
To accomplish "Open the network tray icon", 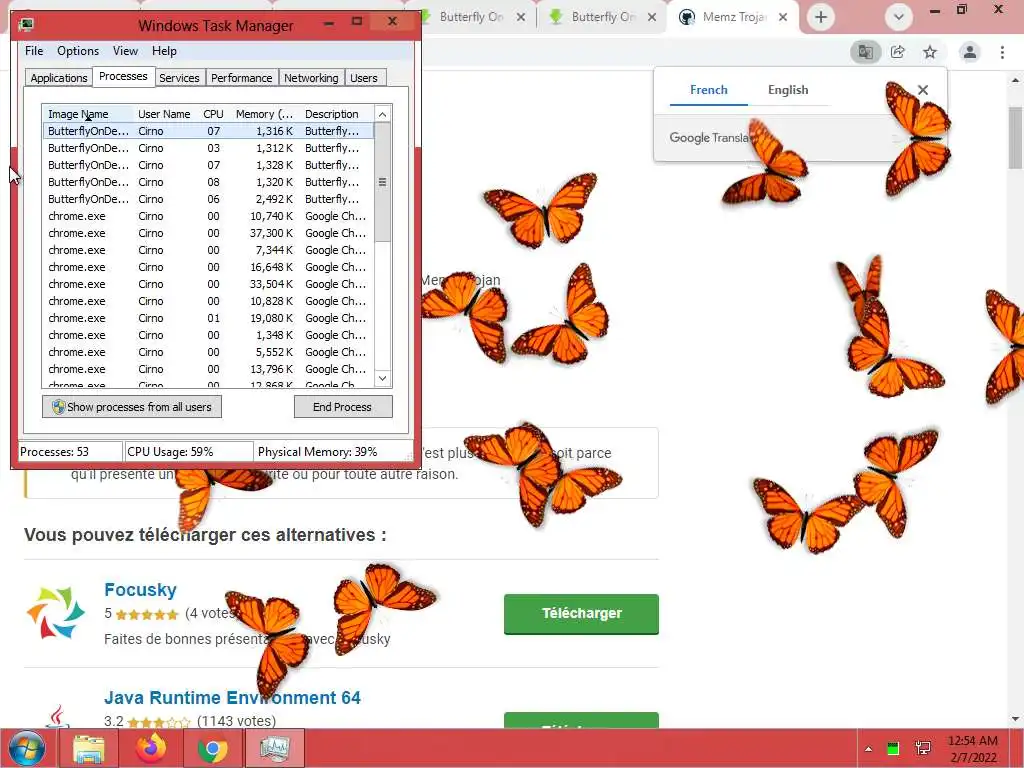I will pyautogui.click(x=923, y=748).
